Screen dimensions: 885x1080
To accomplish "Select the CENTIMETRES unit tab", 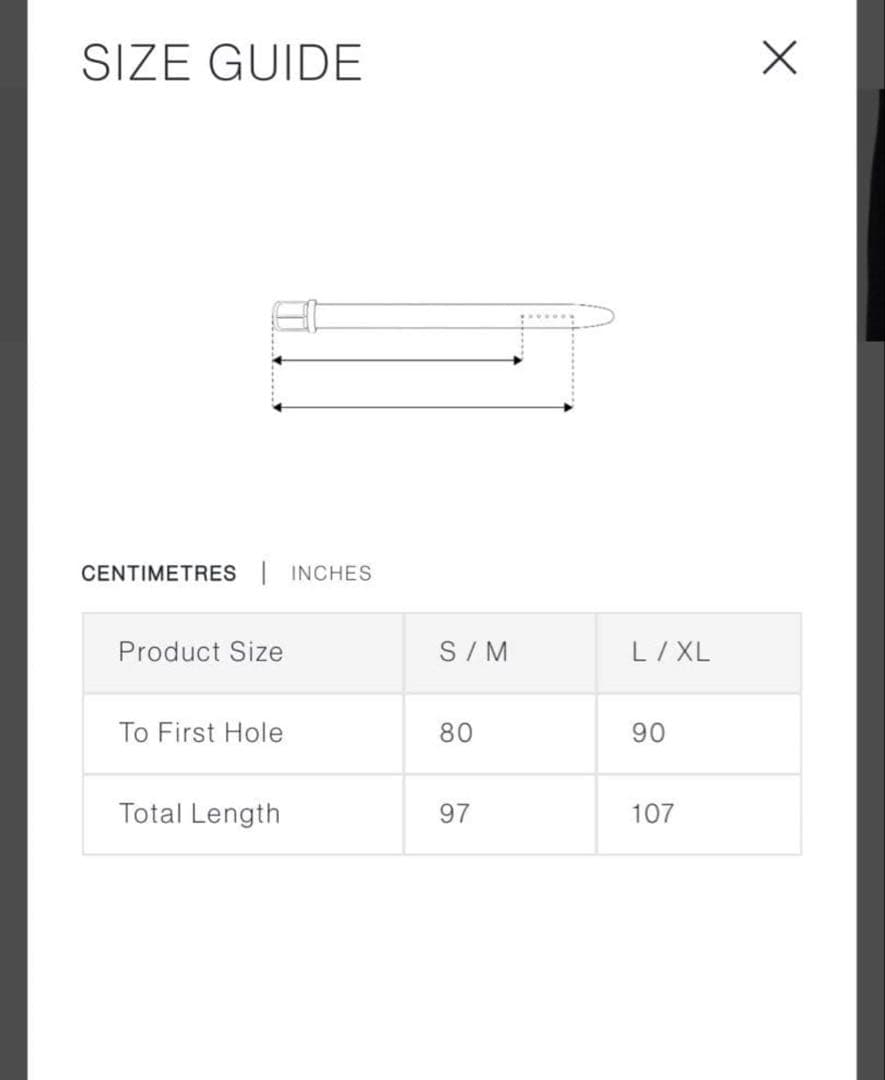I will click(159, 573).
